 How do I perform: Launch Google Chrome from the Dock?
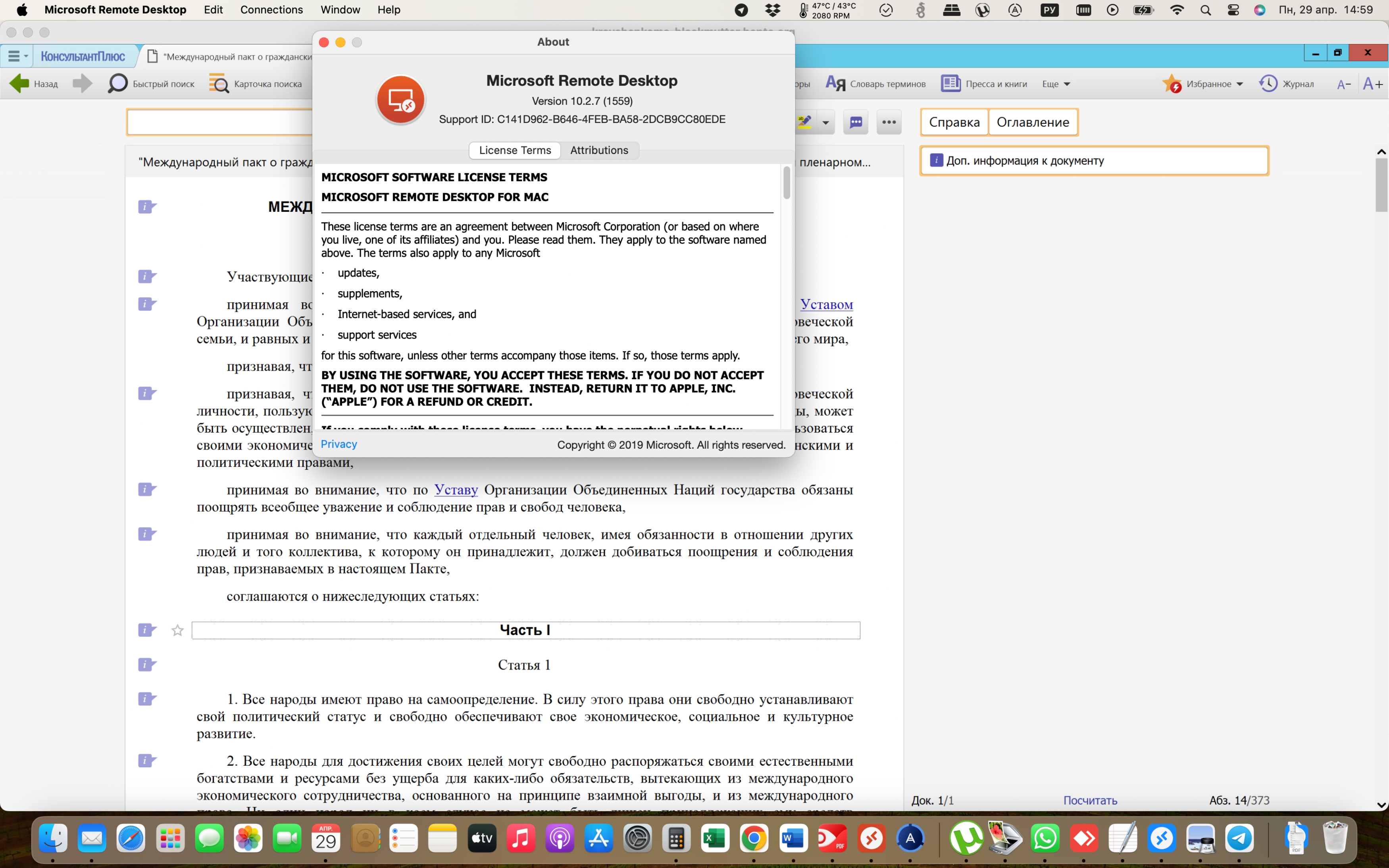754,839
